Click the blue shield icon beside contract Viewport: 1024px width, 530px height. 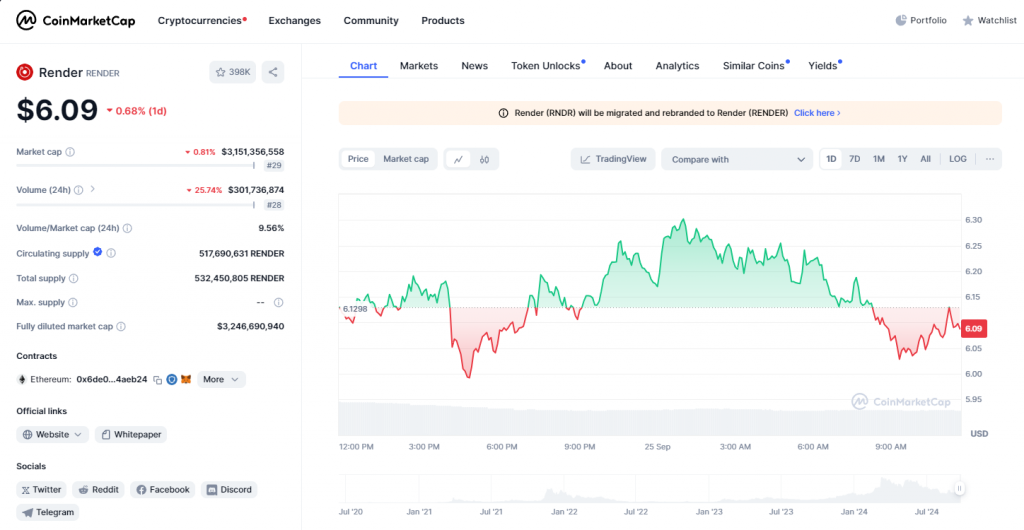coord(172,379)
